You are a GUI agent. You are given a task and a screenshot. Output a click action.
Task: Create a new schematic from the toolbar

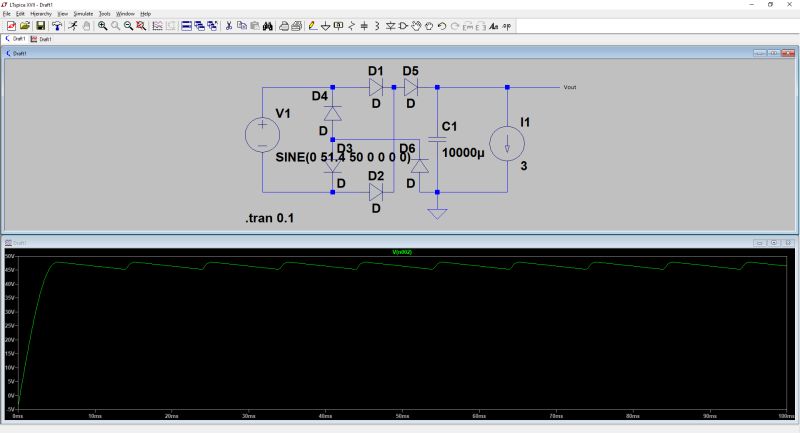(x=11, y=26)
